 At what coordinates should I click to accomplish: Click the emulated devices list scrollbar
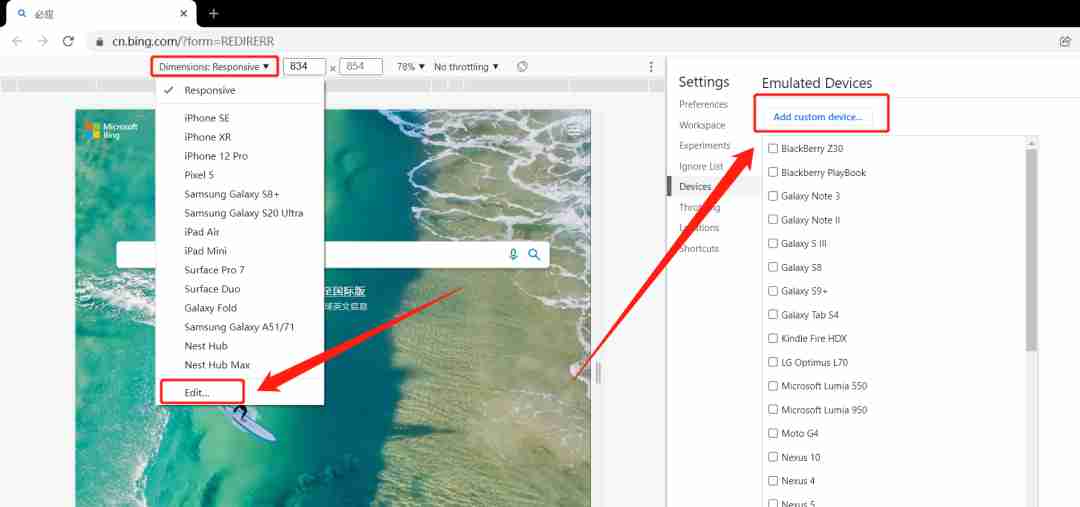pyautogui.click(x=1031, y=248)
